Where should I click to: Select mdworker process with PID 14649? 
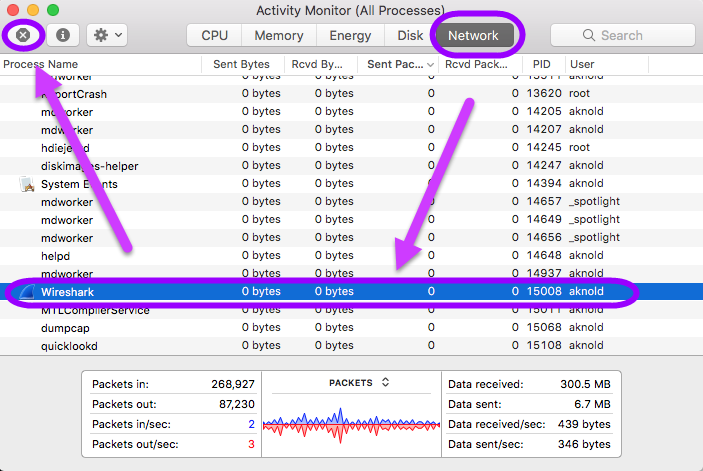pos(352,220)
